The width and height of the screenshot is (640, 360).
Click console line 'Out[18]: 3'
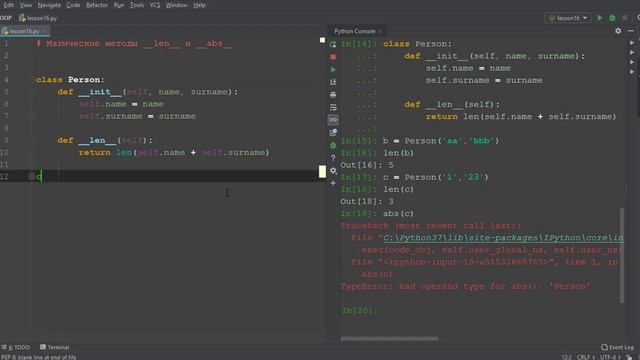pos(367,201)
